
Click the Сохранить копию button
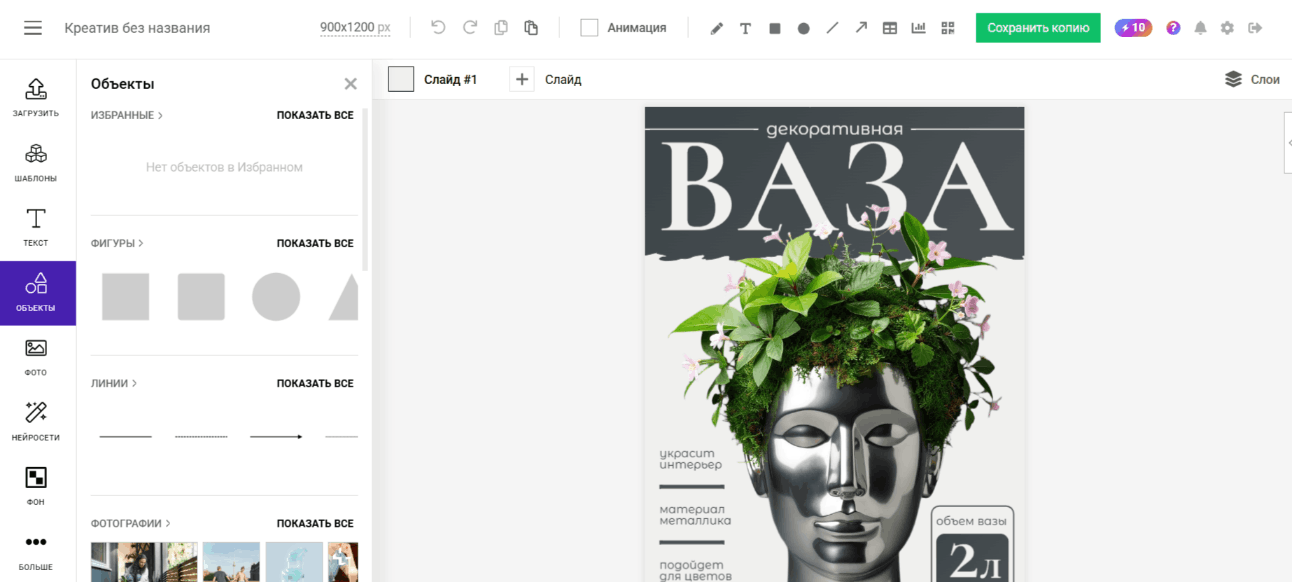point(1038,28)
